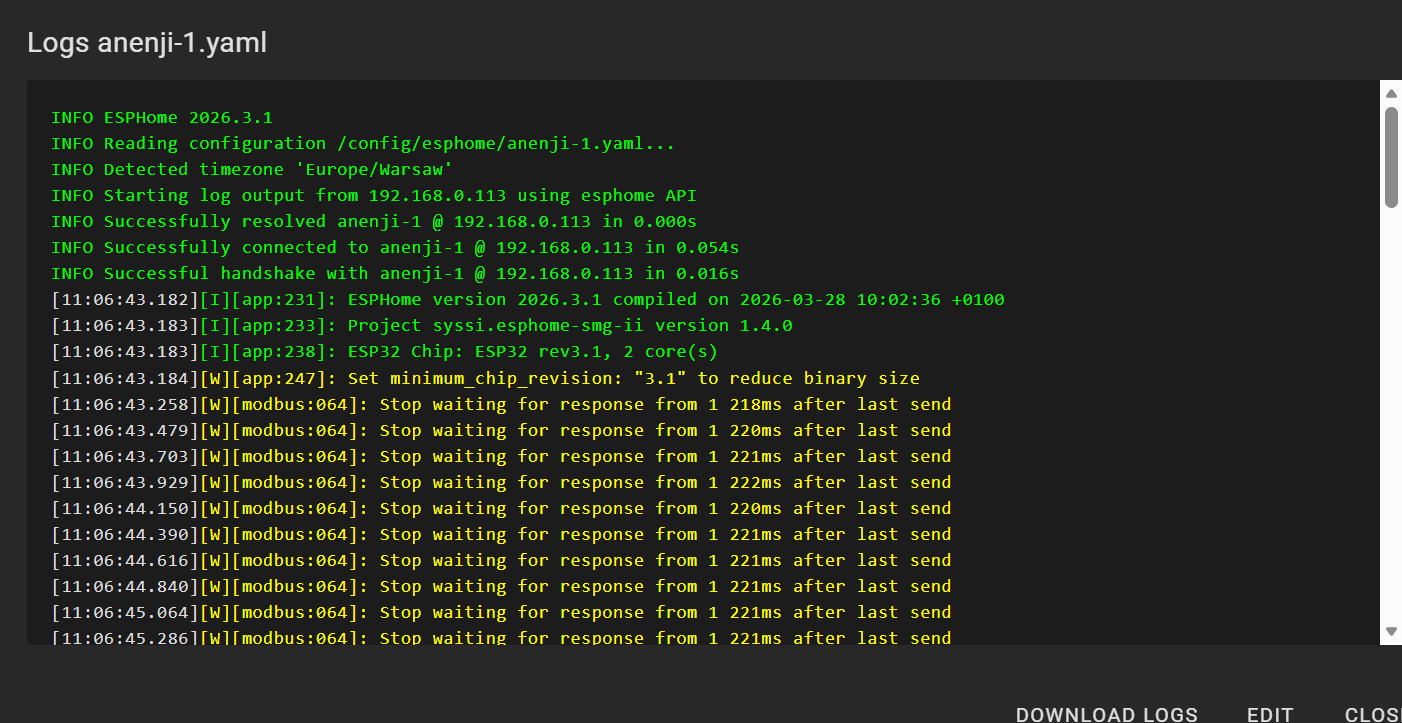Select the Detected timezone 'Europe/Warsaw' line
Viewport: 1402px width, 723px height.
252,170
